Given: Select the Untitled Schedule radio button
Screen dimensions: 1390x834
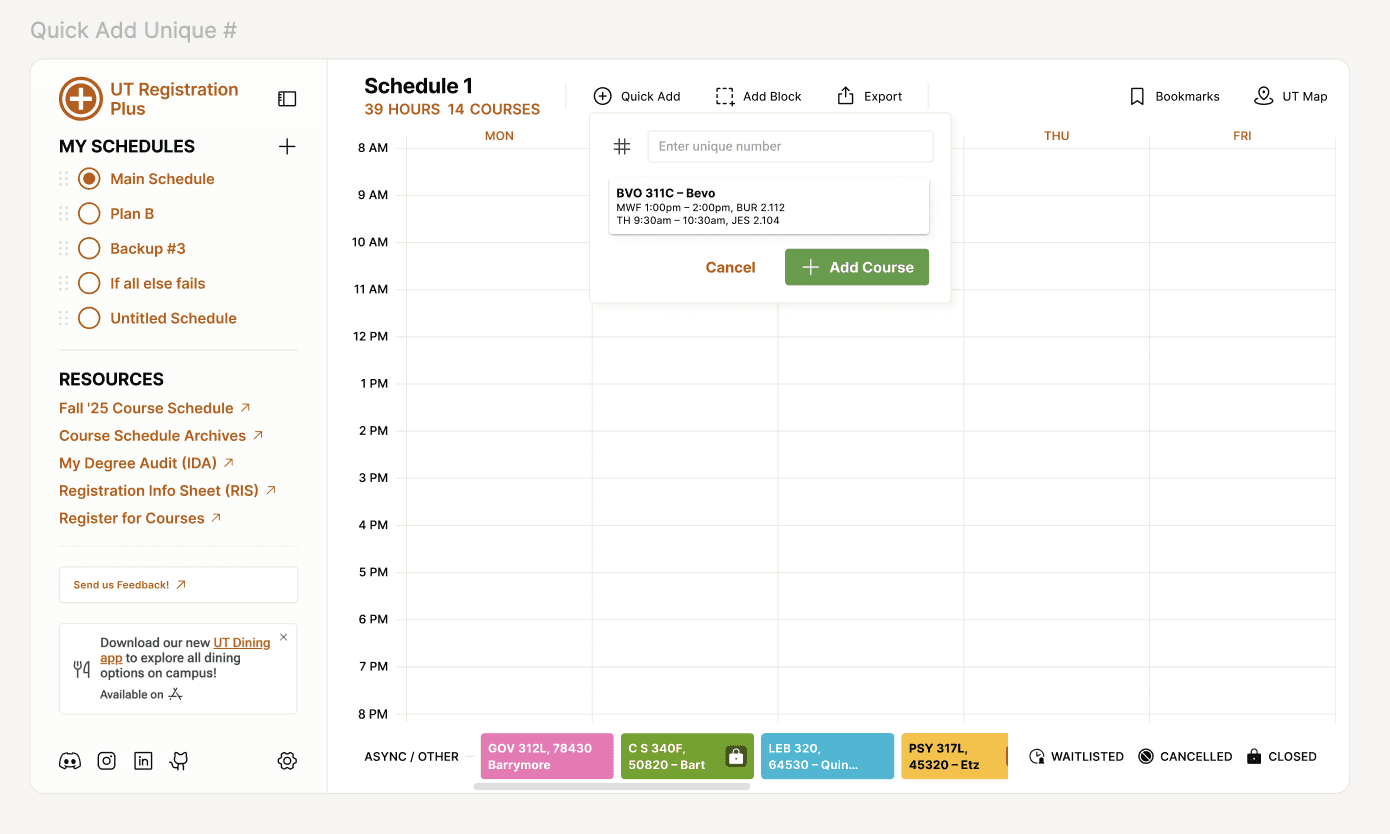Looking at the screenshot, I should [x=89, y=318].
